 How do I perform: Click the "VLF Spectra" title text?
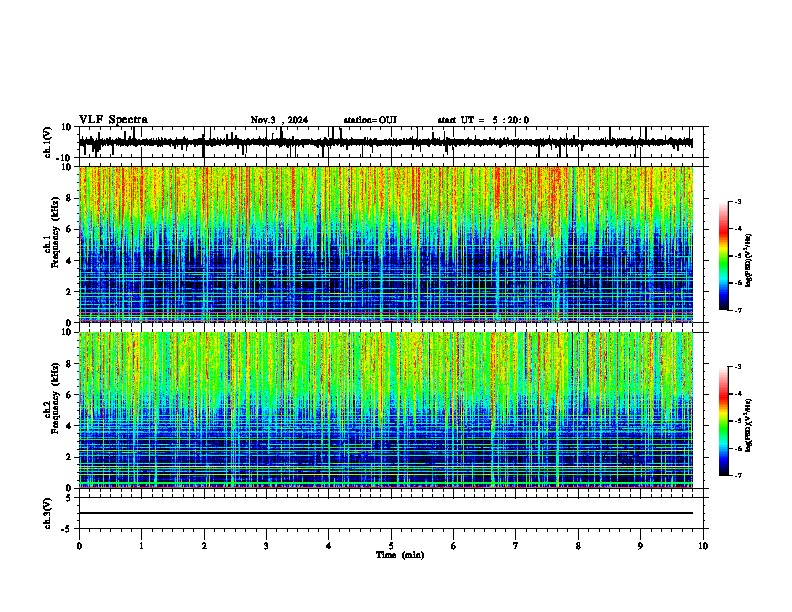click(x=113, y=120)
